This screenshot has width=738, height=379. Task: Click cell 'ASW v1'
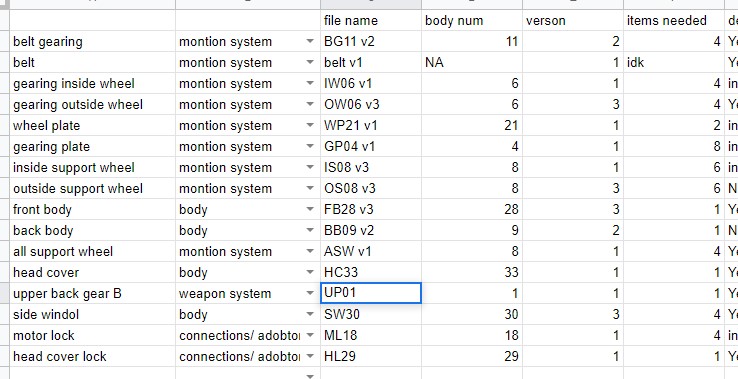coord(371,251)
